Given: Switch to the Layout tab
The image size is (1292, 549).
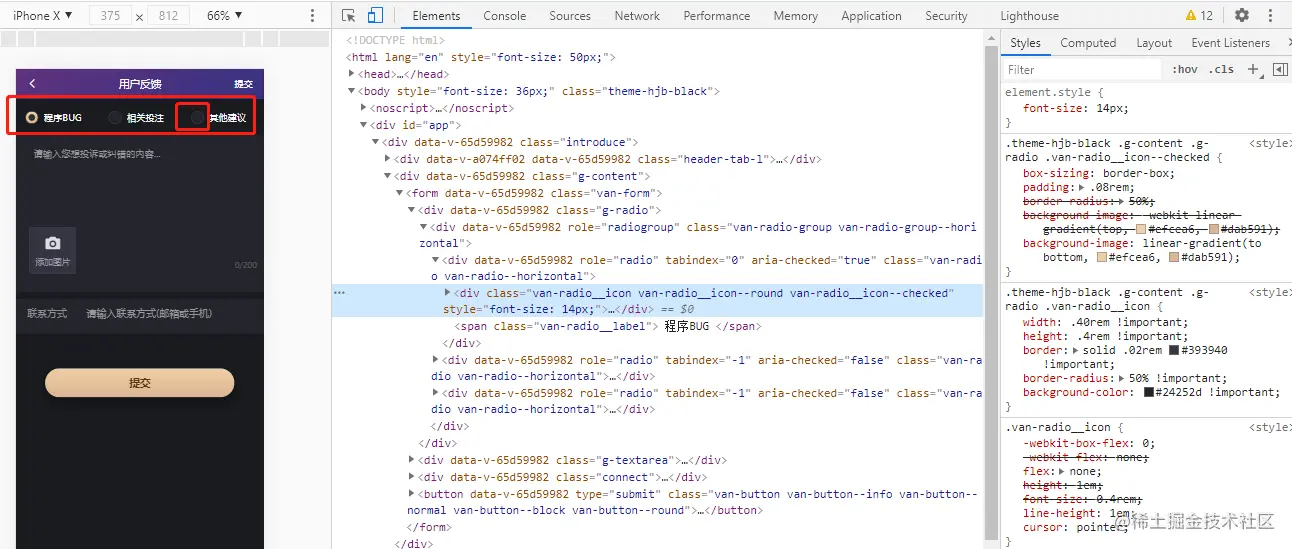Looking at the screenshot, I should click(1154, 43).
